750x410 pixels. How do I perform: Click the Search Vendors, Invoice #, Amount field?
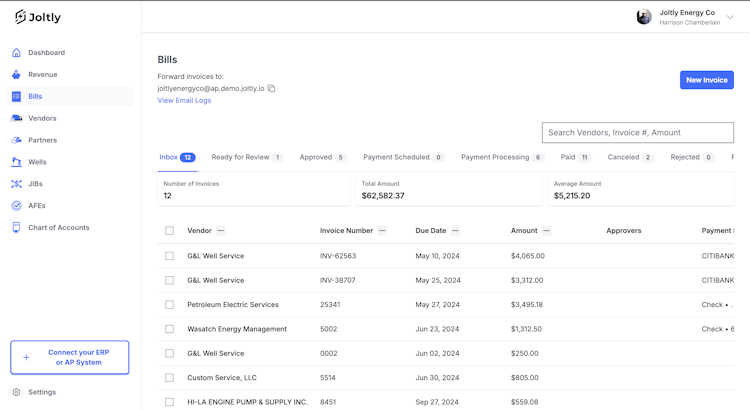tap(637, 132)
